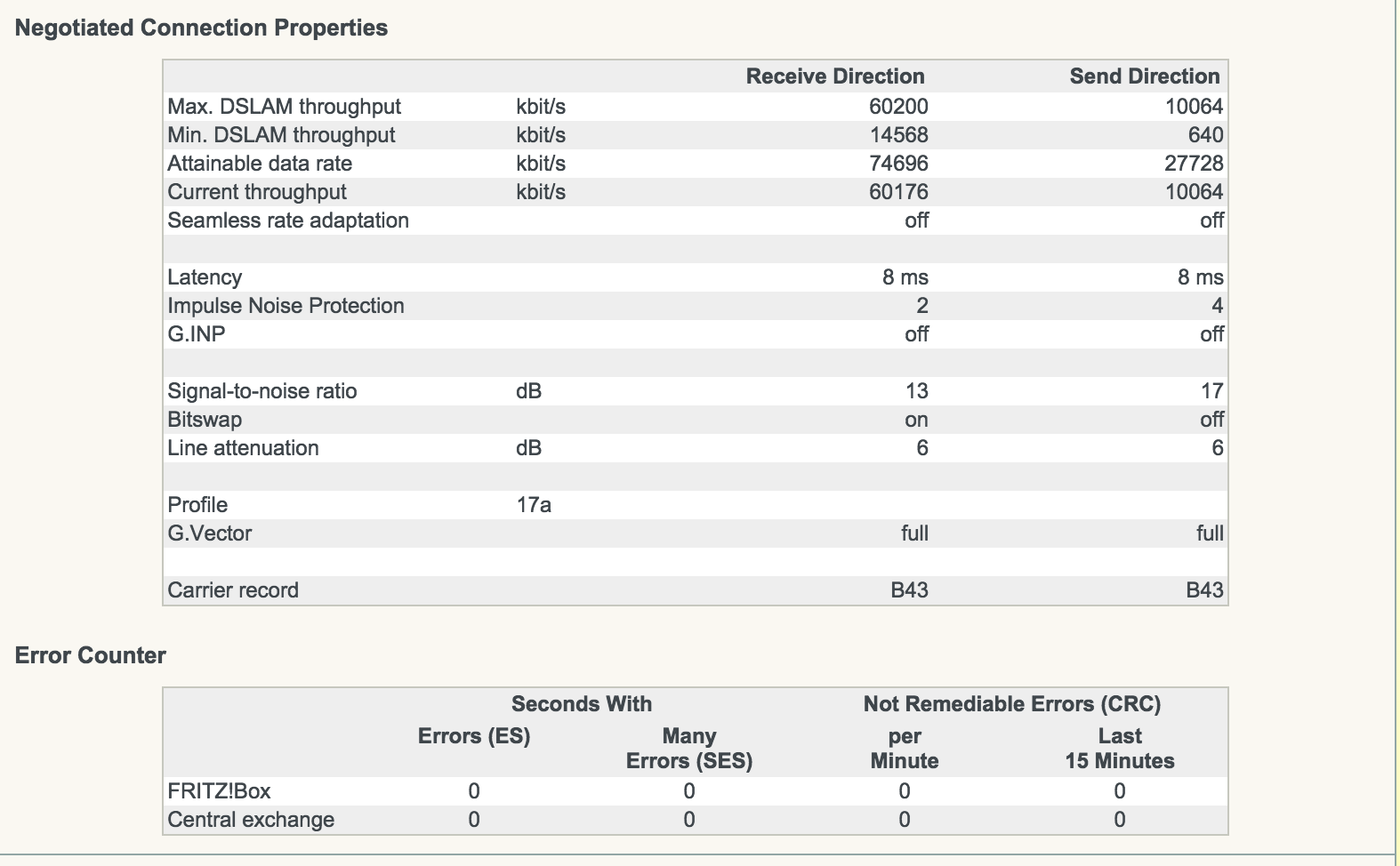This screenshot has width=1400, height=866.
Task: Click the receive value 74696
Action: [898, 164]
